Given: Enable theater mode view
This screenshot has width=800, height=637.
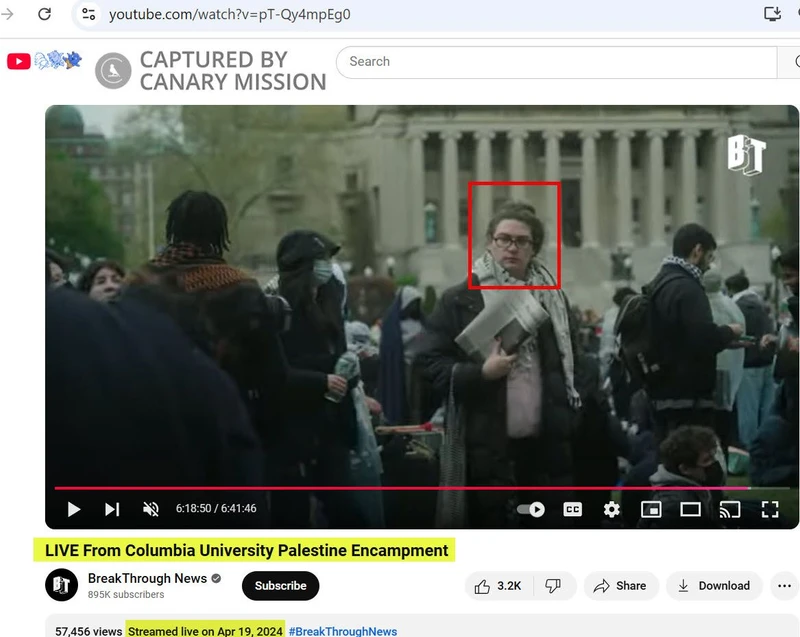Looking at the screenshot, I should pos(690,509).
